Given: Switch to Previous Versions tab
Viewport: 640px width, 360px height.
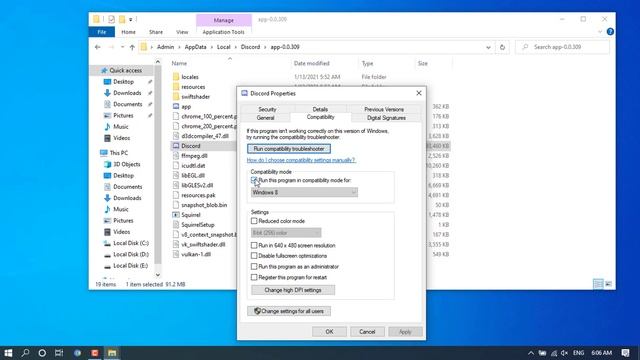Looking at the screenshot, I should 384,109.
